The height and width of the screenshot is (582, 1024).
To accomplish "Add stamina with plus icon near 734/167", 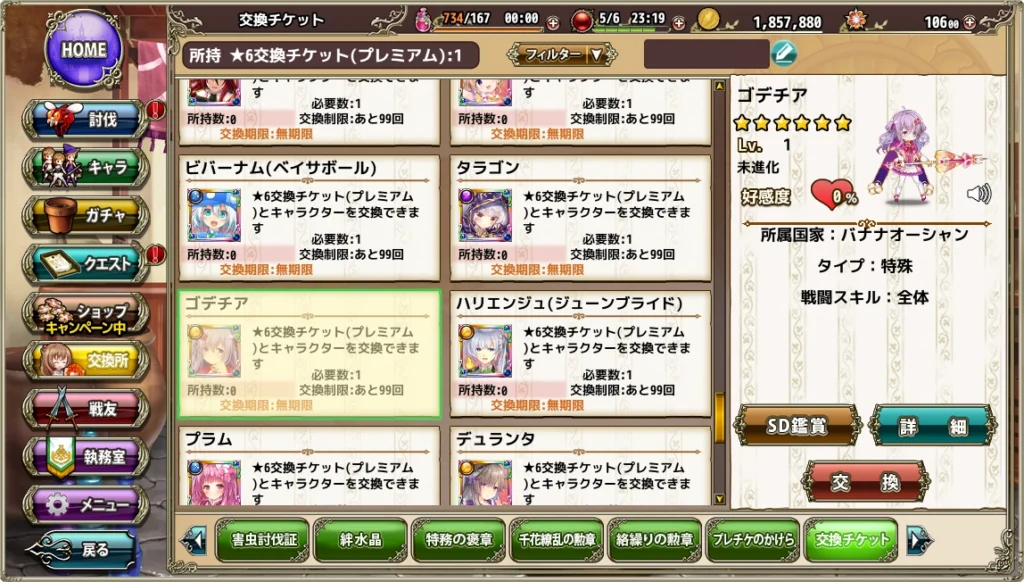I will (x=552, y=23).
